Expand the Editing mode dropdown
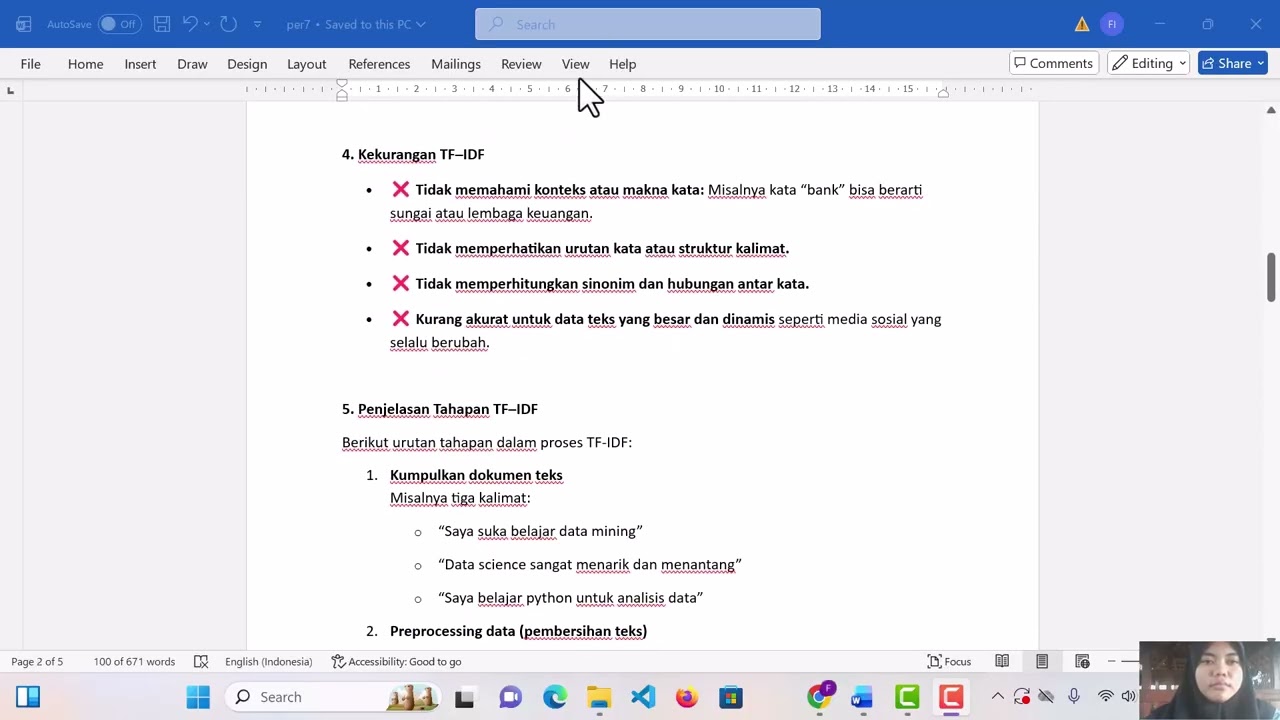The height and width of the screenshot is (720, 1280). pyautogui.click(x=1148, y=64)
